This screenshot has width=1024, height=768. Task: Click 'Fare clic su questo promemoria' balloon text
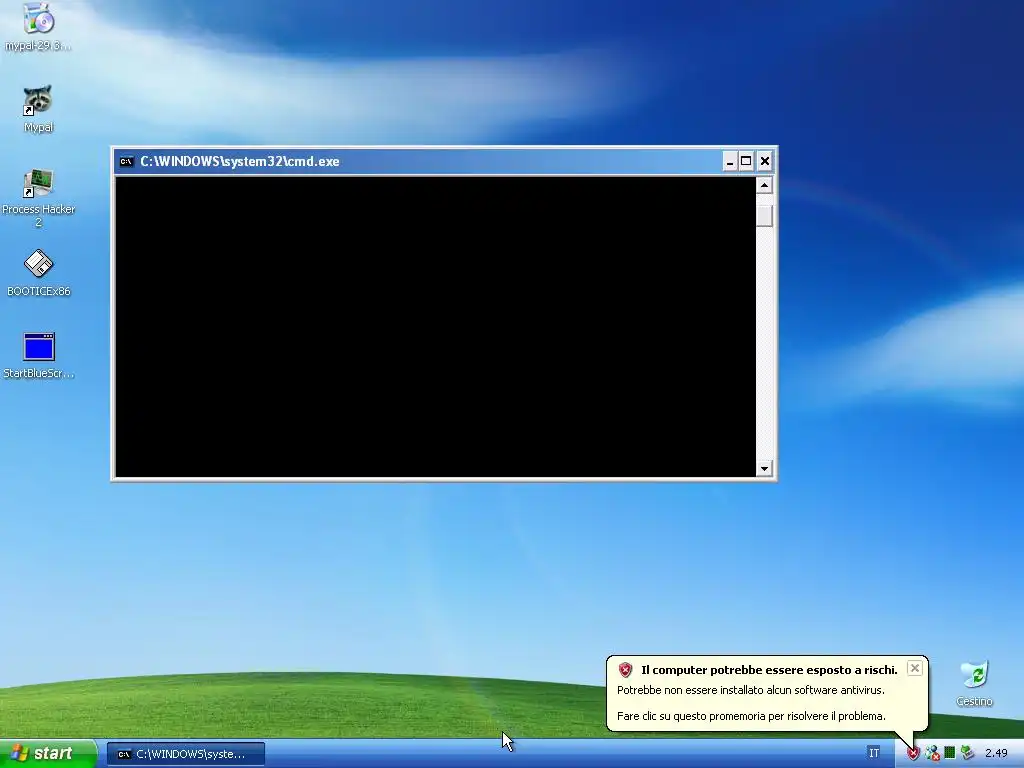[751, 716]
